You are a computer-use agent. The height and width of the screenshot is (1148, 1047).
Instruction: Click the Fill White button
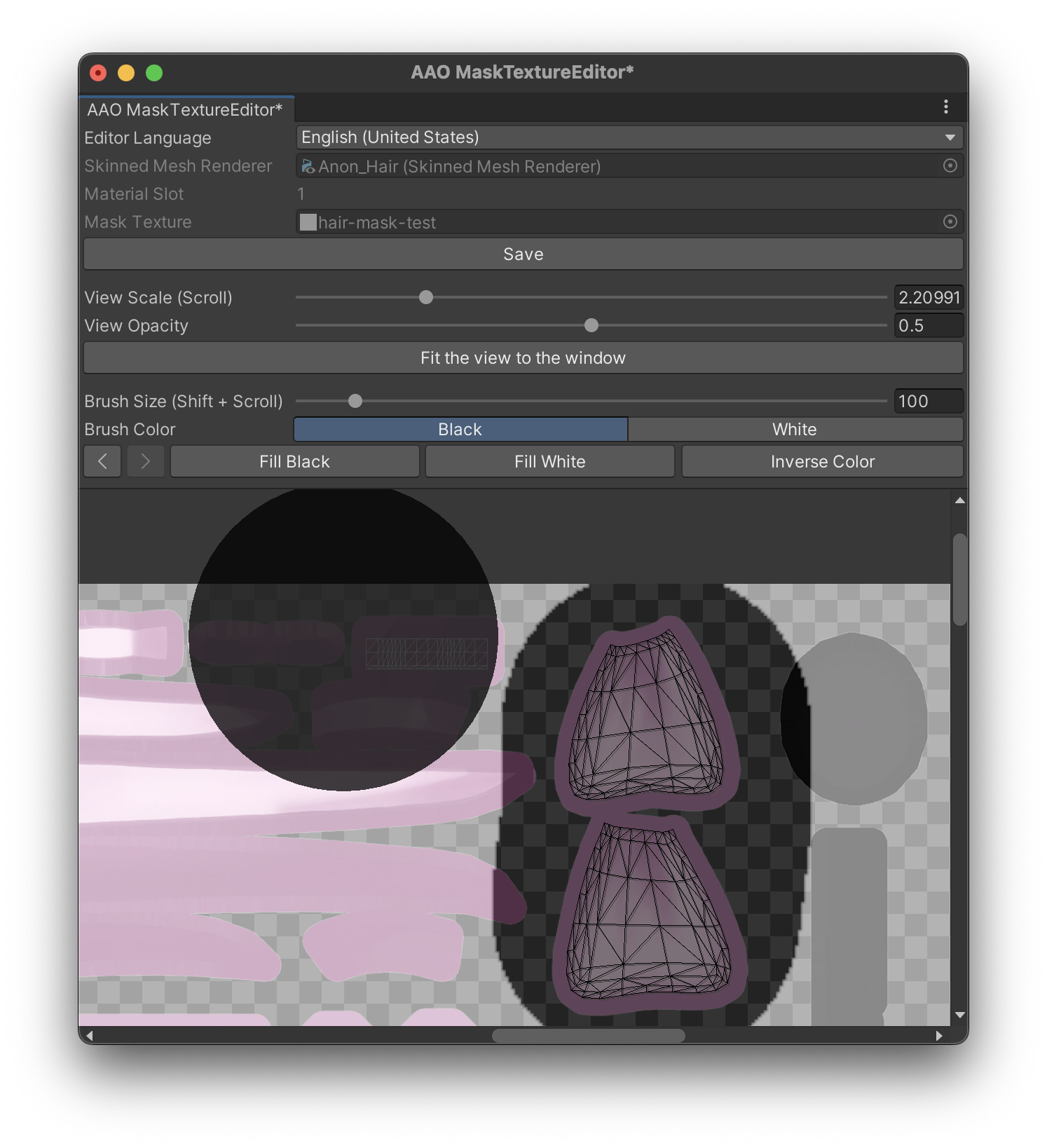(x=550, y=461)
